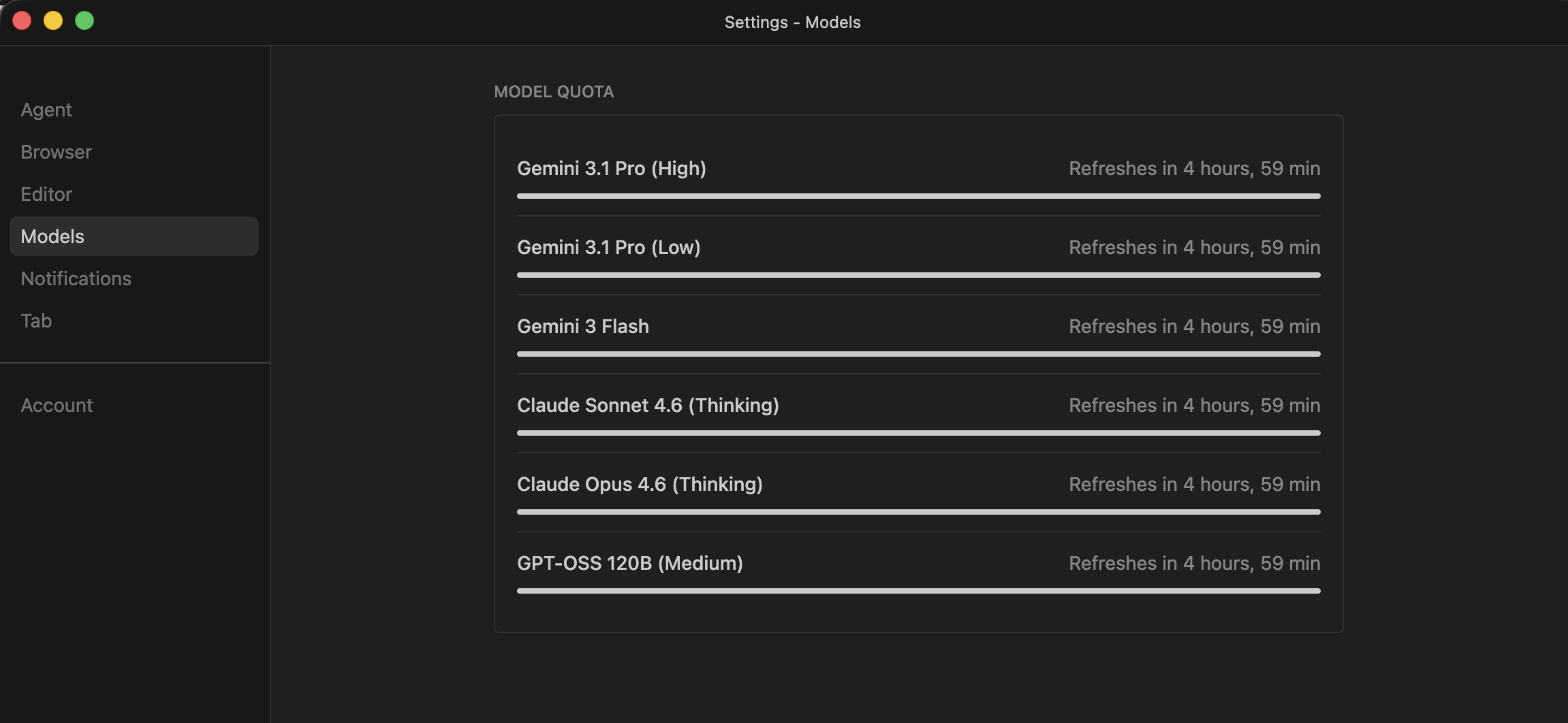Viewport: 1568px width, 723px height.
Task: Open the Agent settings section
Action: 46,110
